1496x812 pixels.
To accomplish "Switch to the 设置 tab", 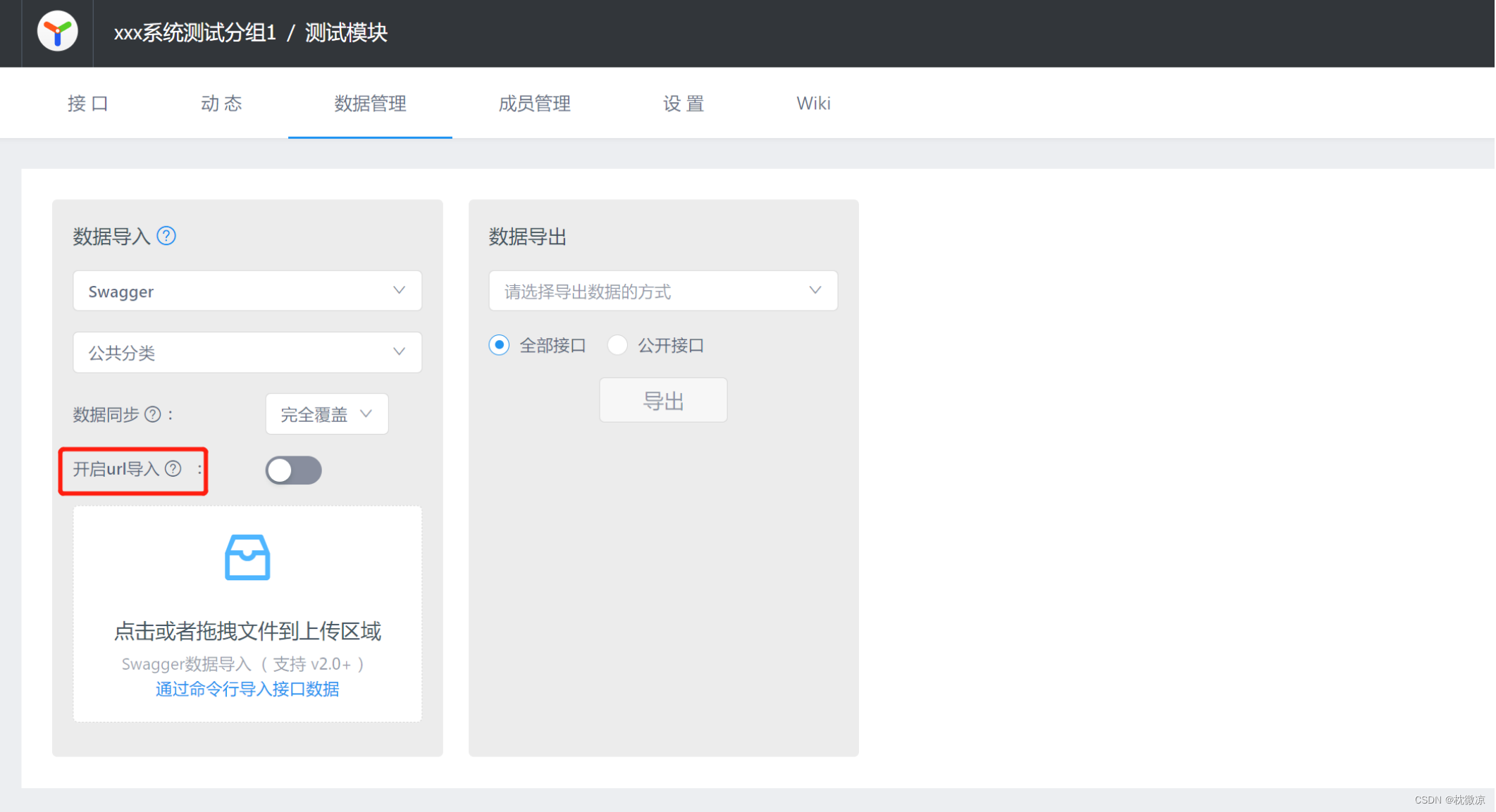I will [x=684, y=104].
